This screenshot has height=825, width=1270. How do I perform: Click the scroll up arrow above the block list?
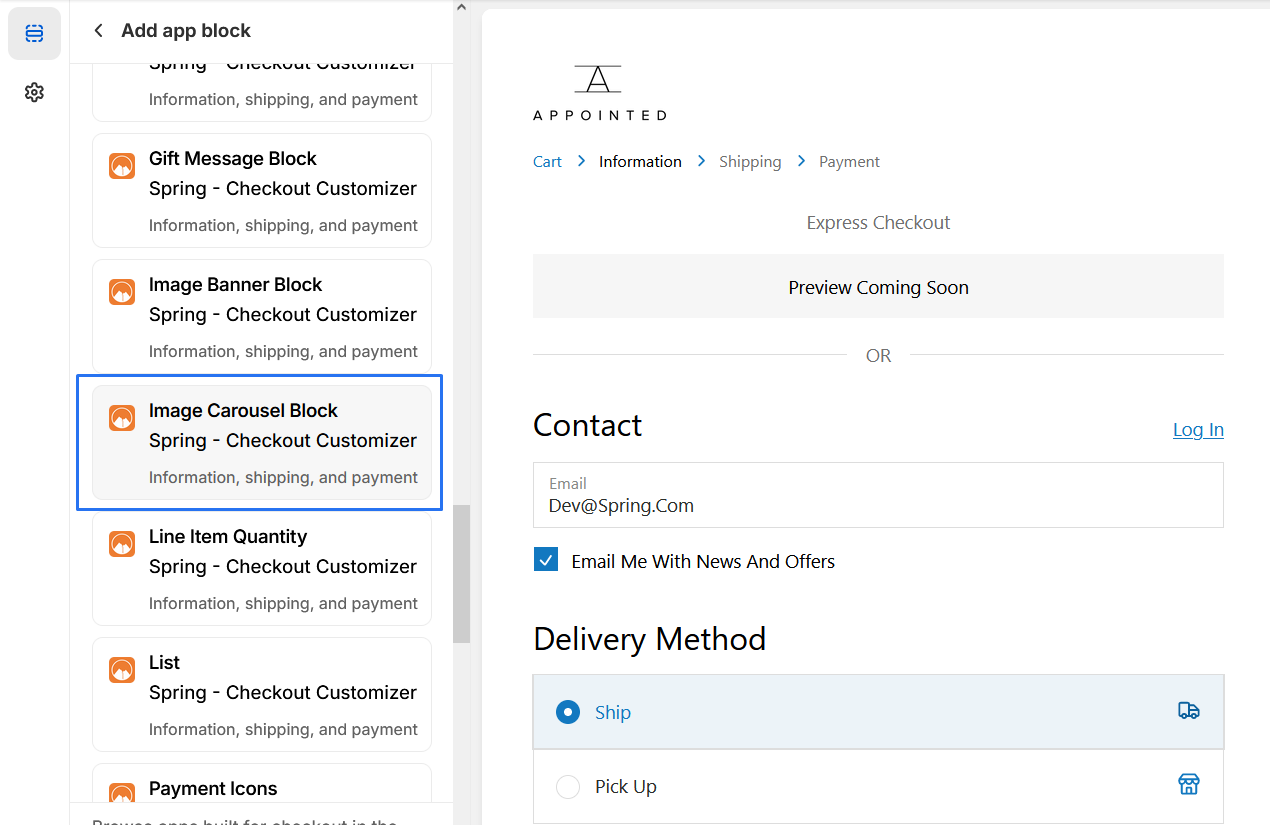(461, 8)
